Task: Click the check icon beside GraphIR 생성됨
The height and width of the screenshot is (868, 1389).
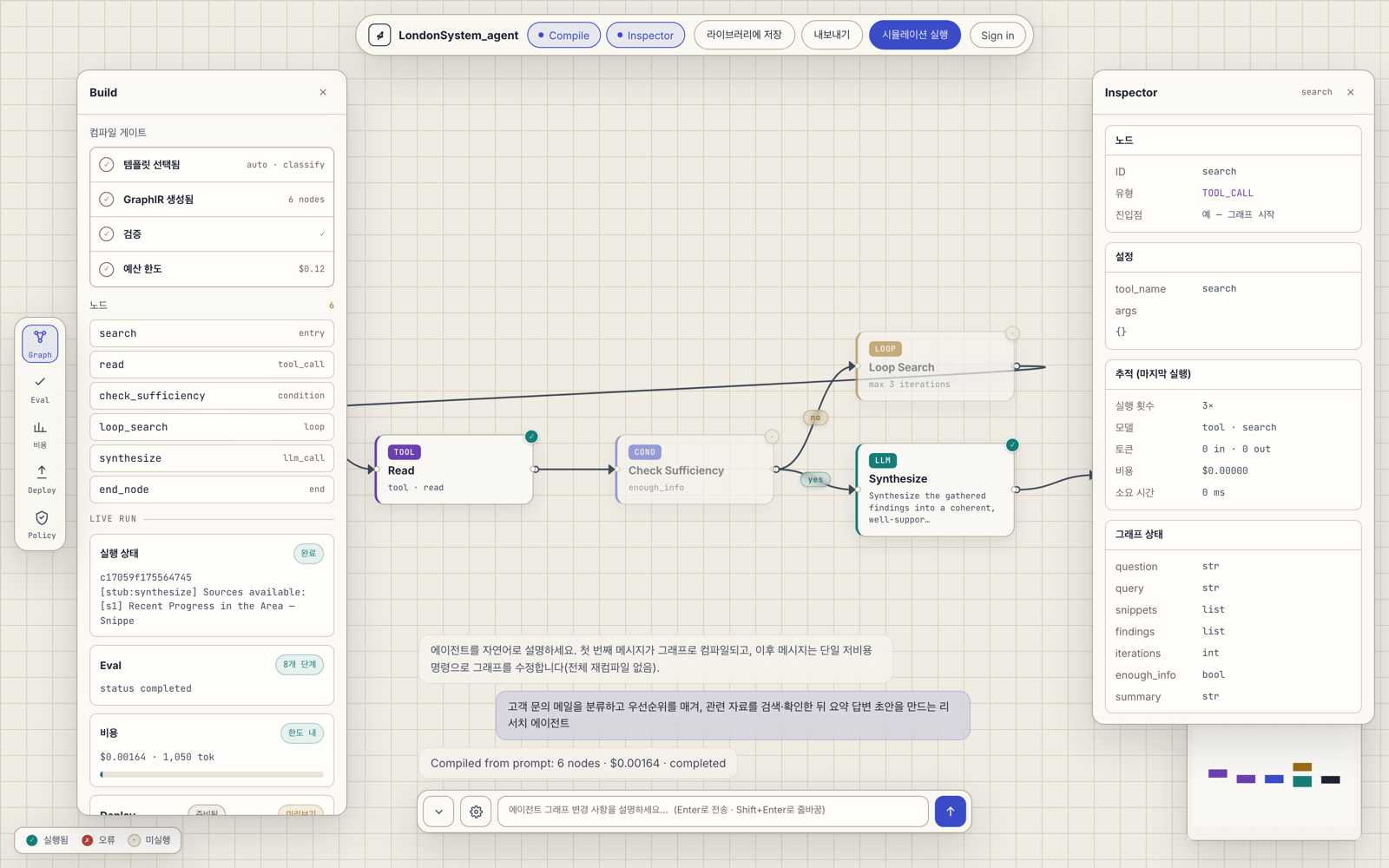Action: (x=107, y=199)
